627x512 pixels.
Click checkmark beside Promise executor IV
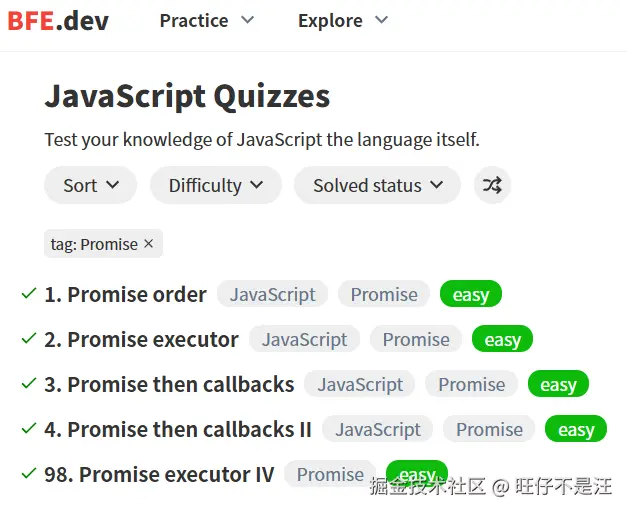(x=29, y=474)
